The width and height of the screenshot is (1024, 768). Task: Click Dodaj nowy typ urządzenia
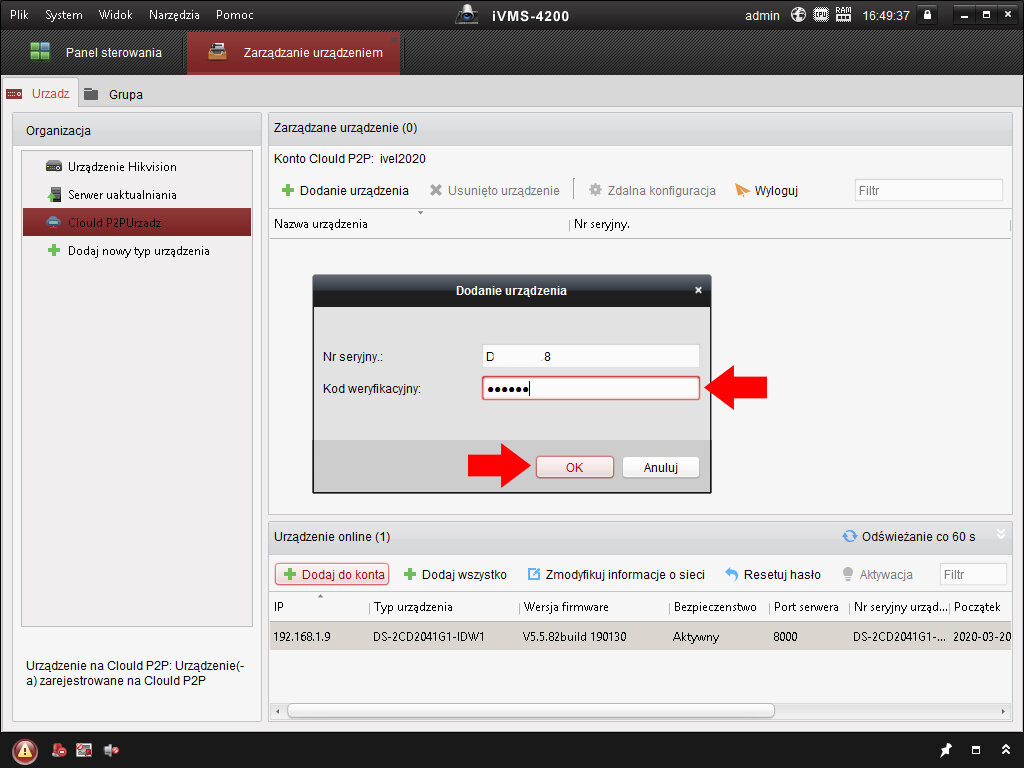(x=138, y=251)
